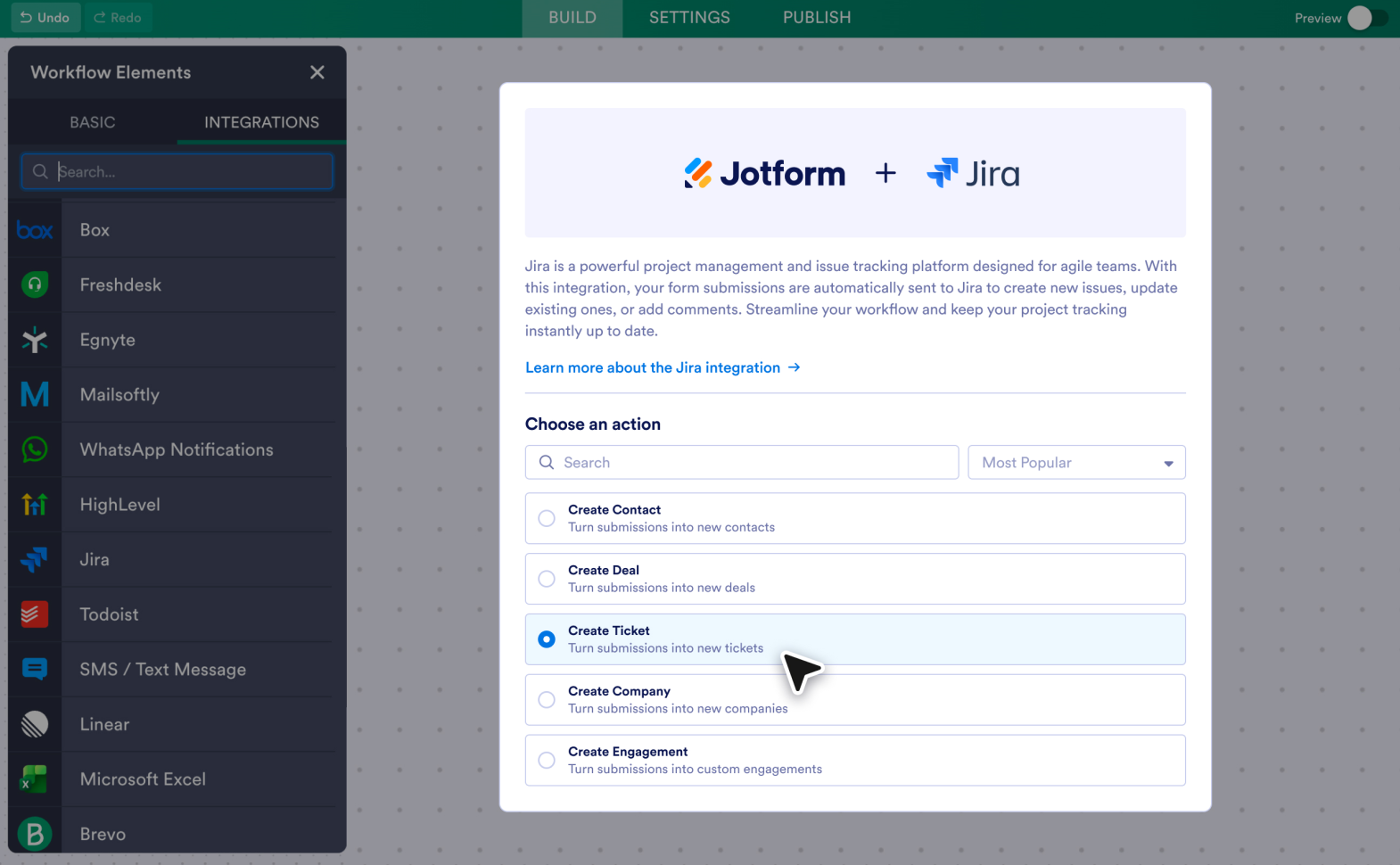Focus the Workflow Elements search field

(177, 171)
